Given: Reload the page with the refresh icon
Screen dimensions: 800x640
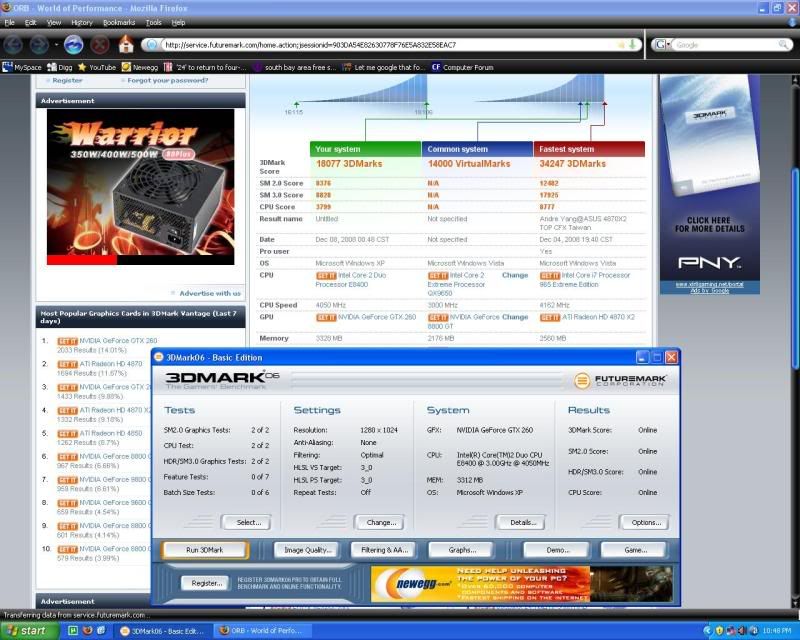Looking at the screenshot, I should coord(73,45).
